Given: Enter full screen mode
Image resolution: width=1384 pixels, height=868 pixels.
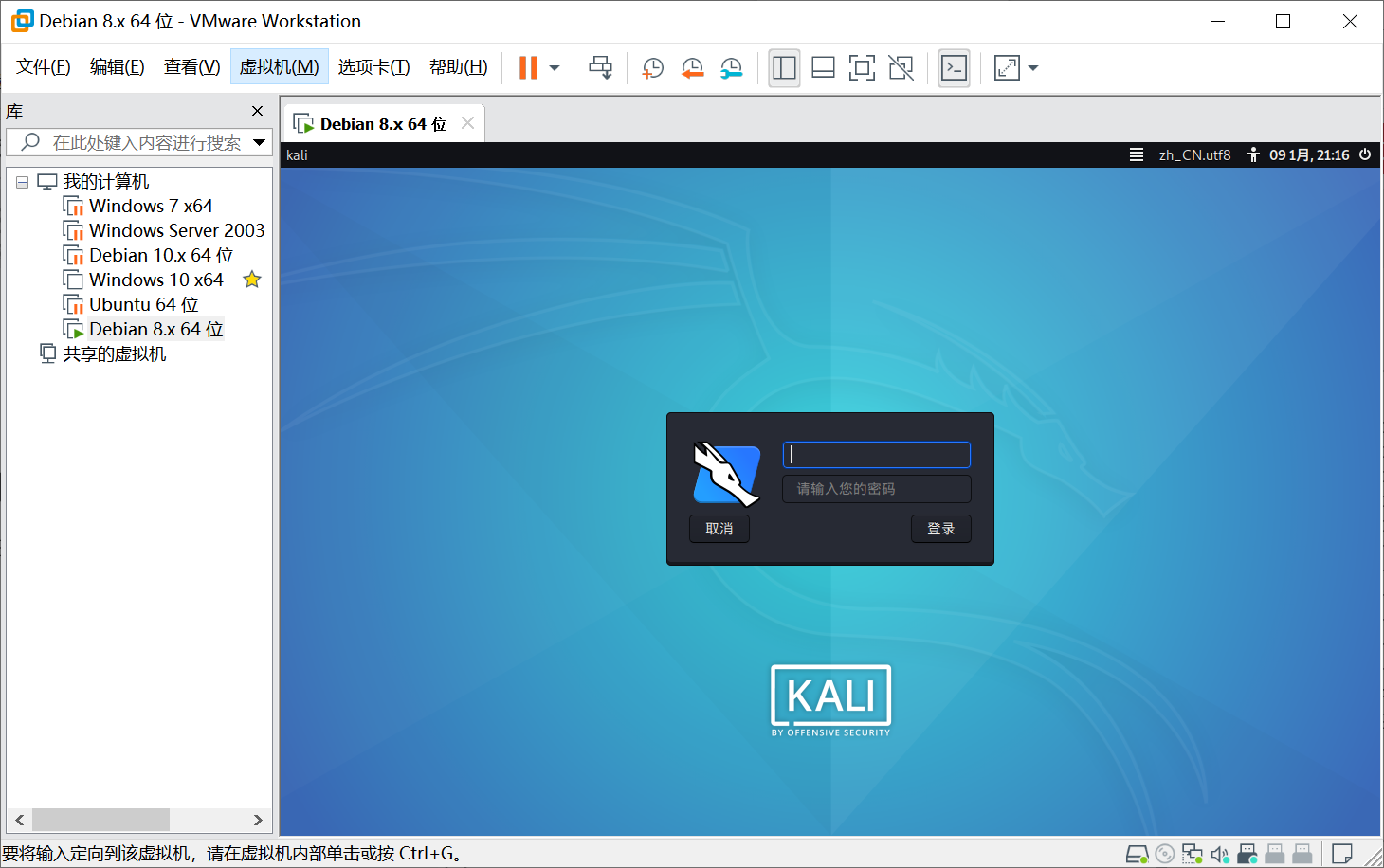Looking at the screenshot, I should coord(862,67).
